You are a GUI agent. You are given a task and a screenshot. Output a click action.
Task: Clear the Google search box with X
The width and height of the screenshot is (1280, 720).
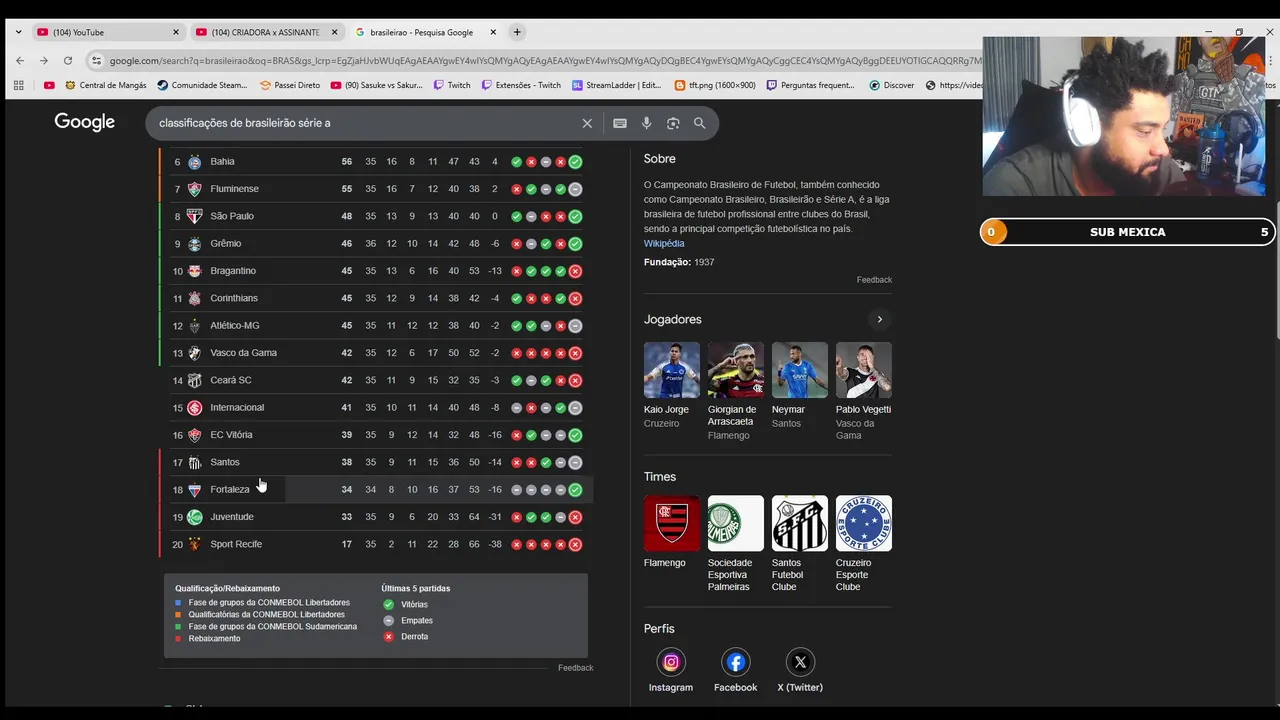[x=587, y=123]
